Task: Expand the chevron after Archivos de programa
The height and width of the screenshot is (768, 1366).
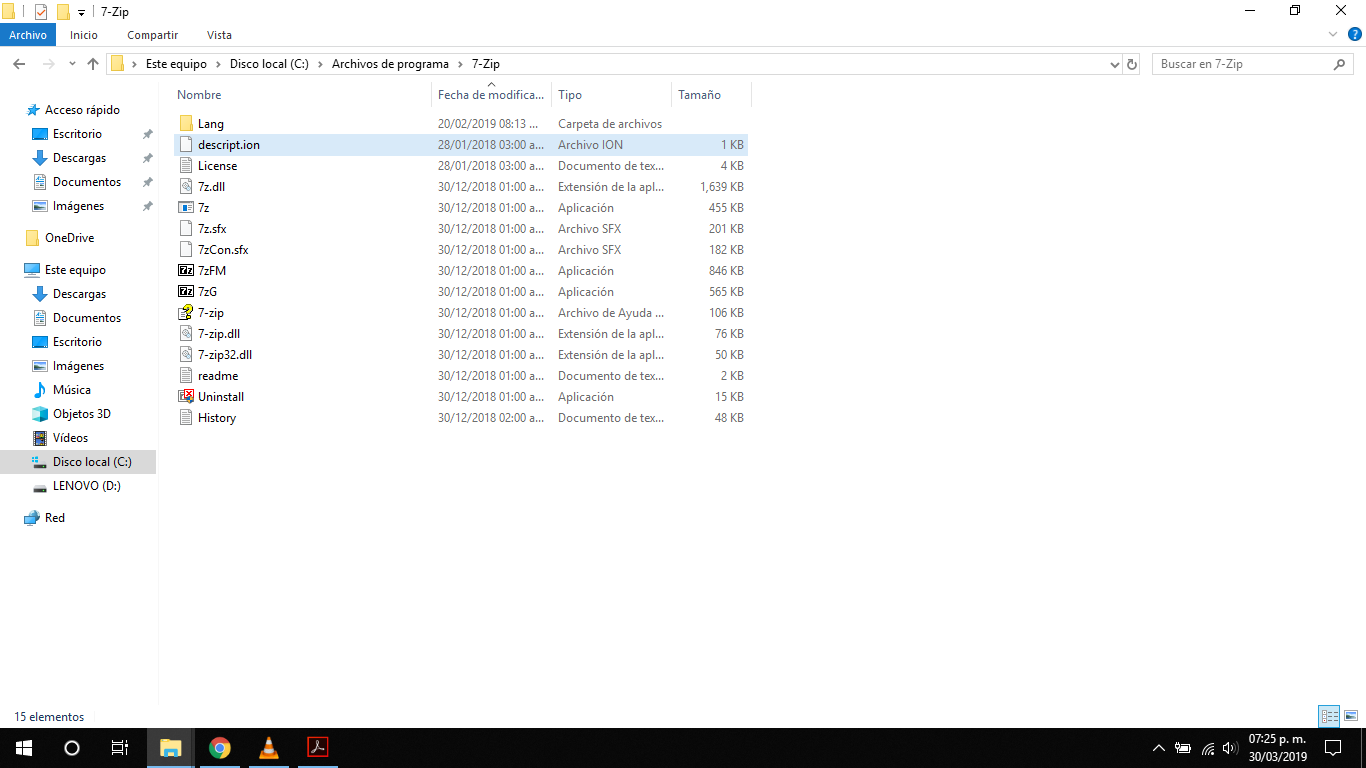Action: [x=460, y=64]
